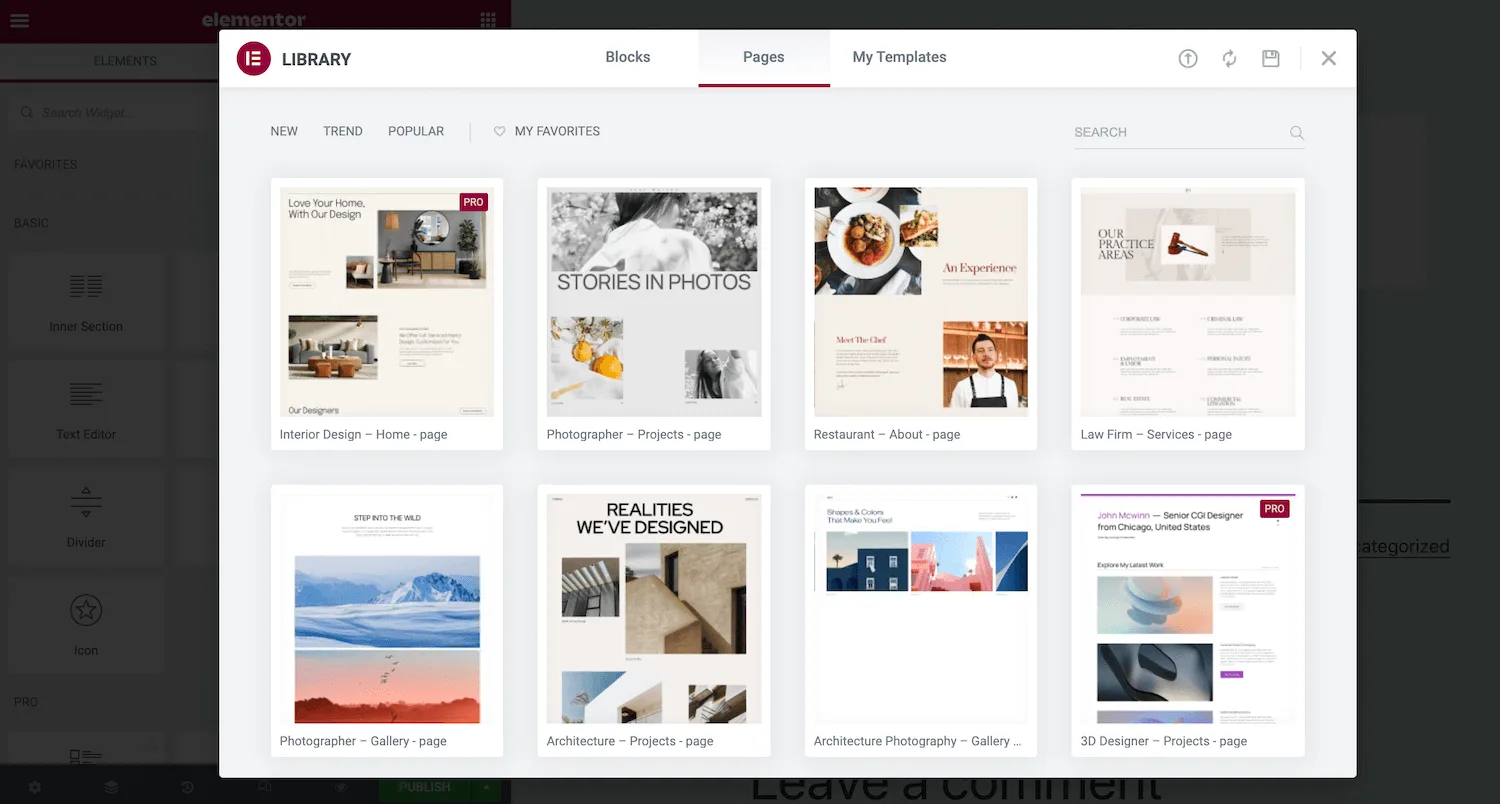
Task: Expand the save options arrow next to Publish
Action: click(487, 787)
